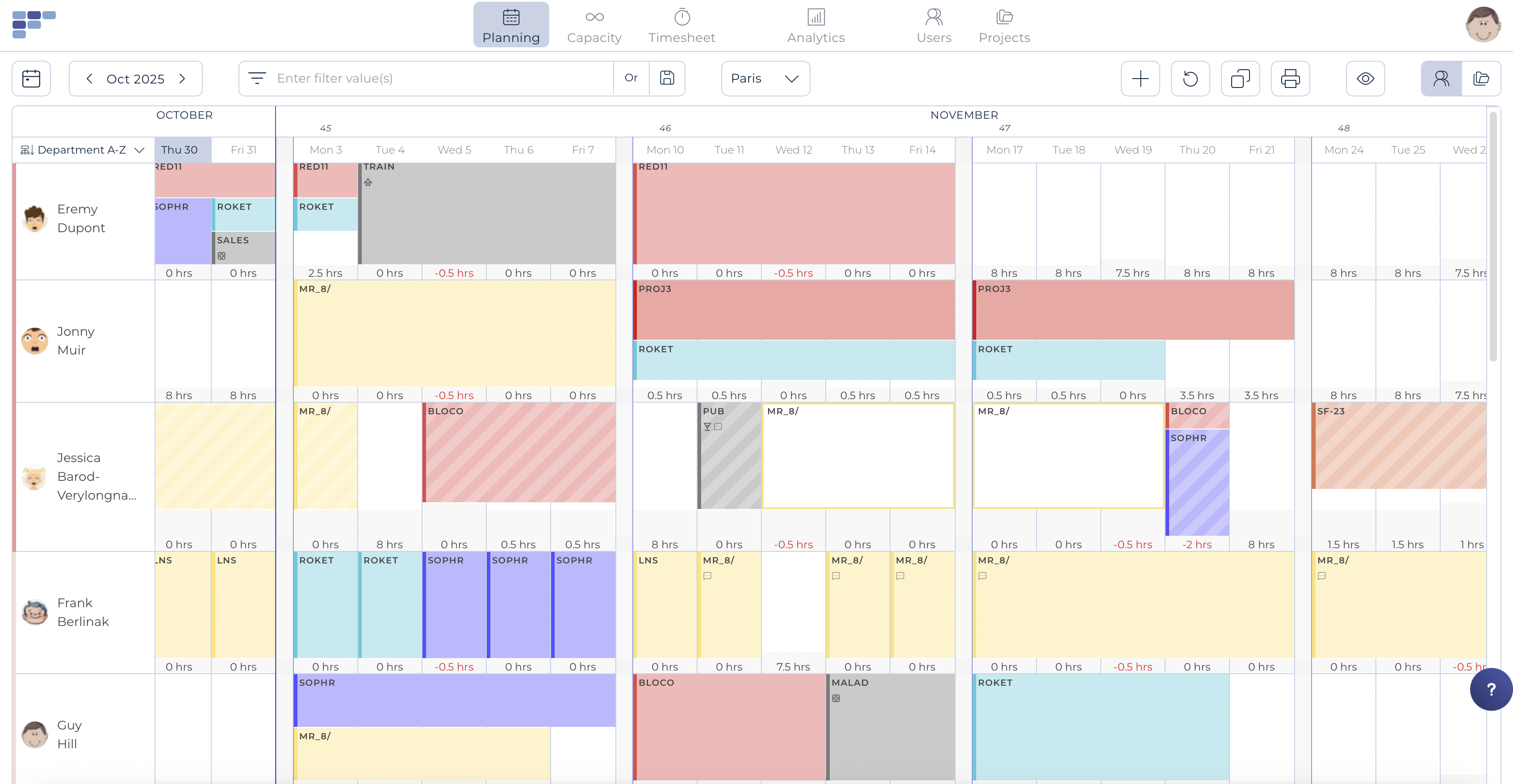
Task: Toggle the Or filter operator
Action: click(x=631, y=78)
